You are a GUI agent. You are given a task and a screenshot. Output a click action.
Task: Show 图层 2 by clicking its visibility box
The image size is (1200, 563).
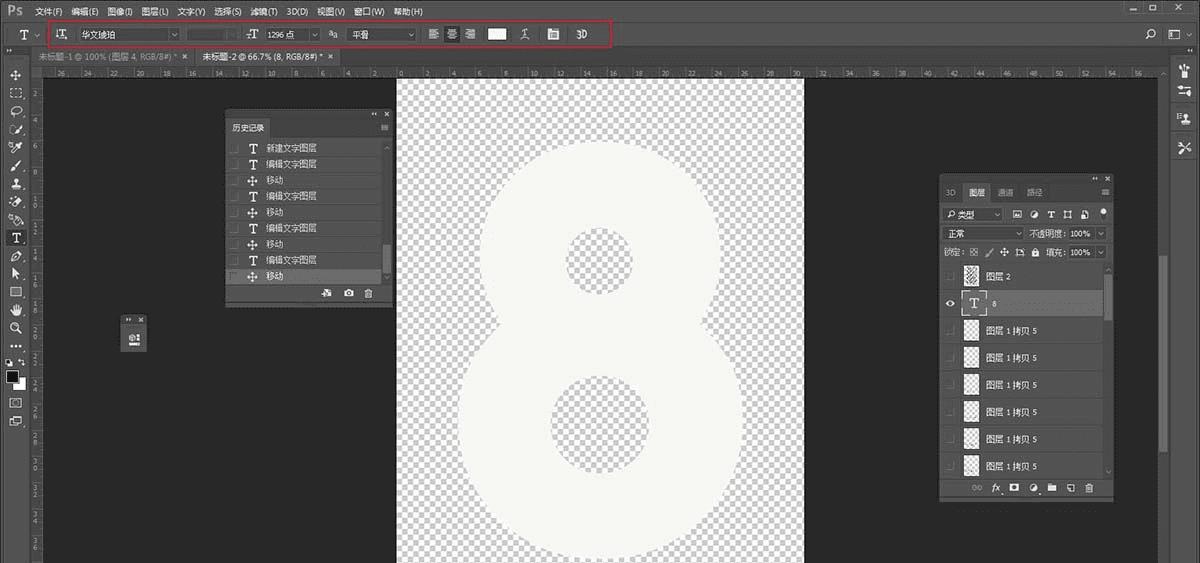[950, 277]
